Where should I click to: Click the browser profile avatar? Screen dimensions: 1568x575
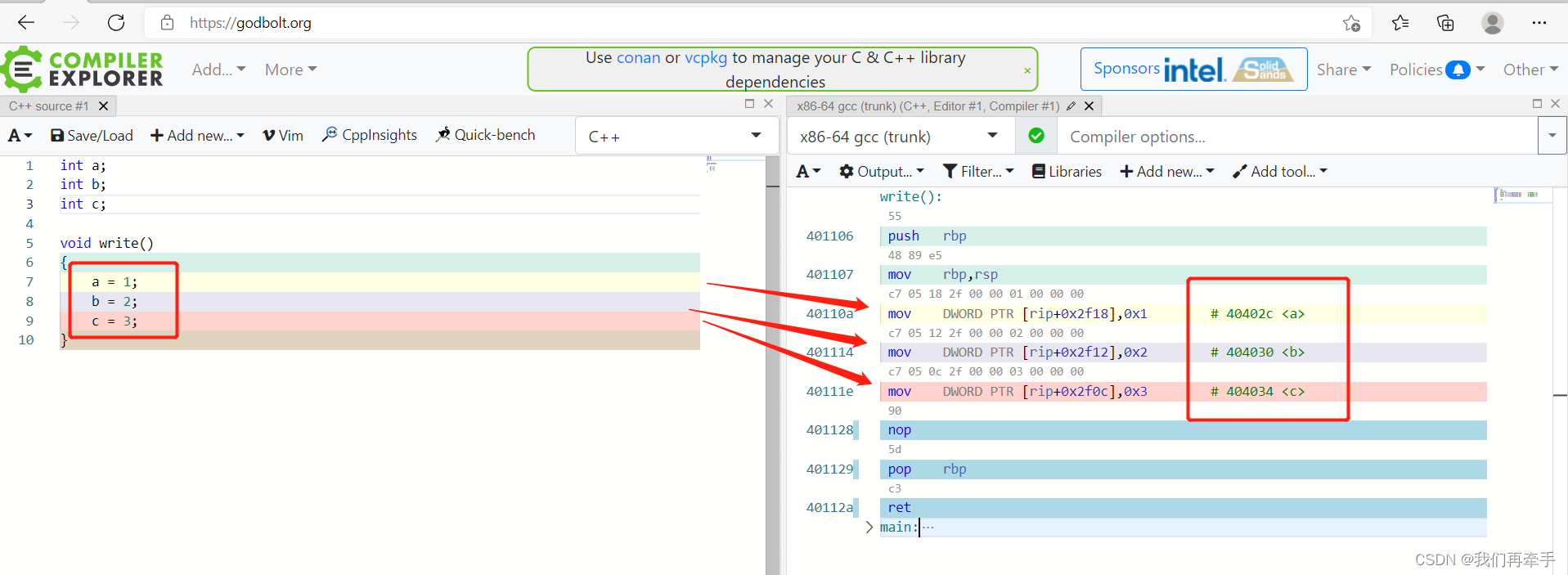[1493, 23]
